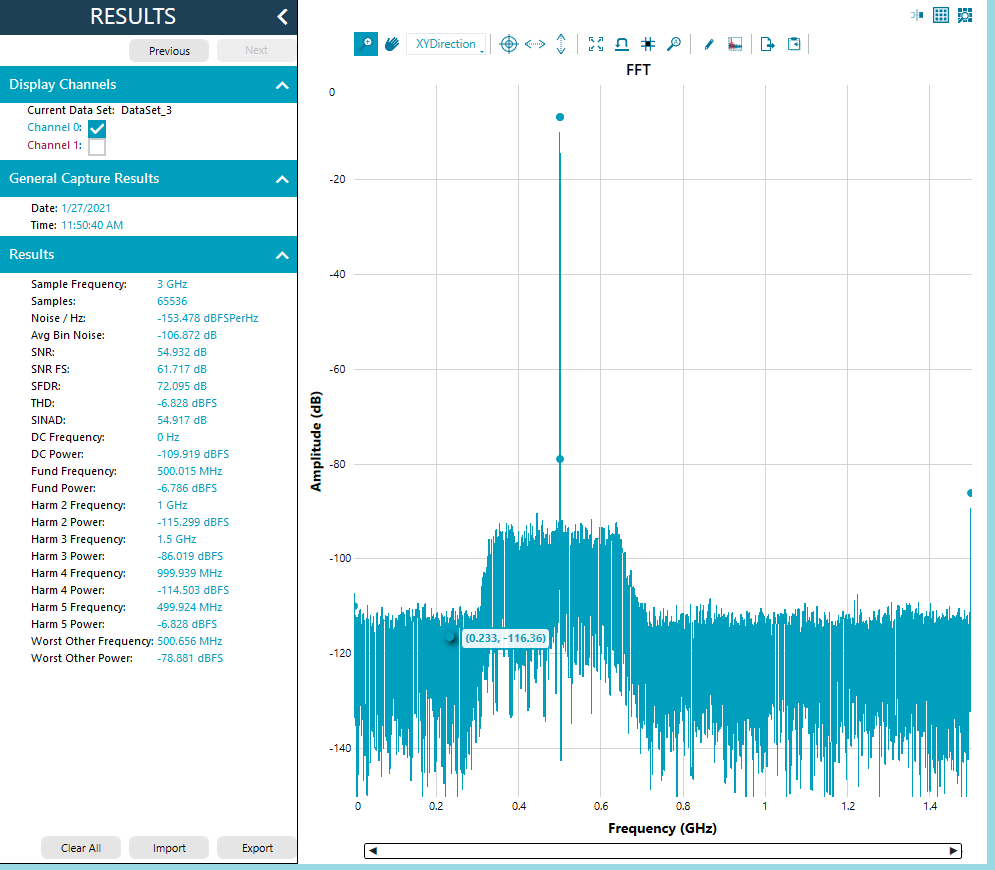Click the Clear All button
This screenshot has height=870, width=995.
[81, 848]
